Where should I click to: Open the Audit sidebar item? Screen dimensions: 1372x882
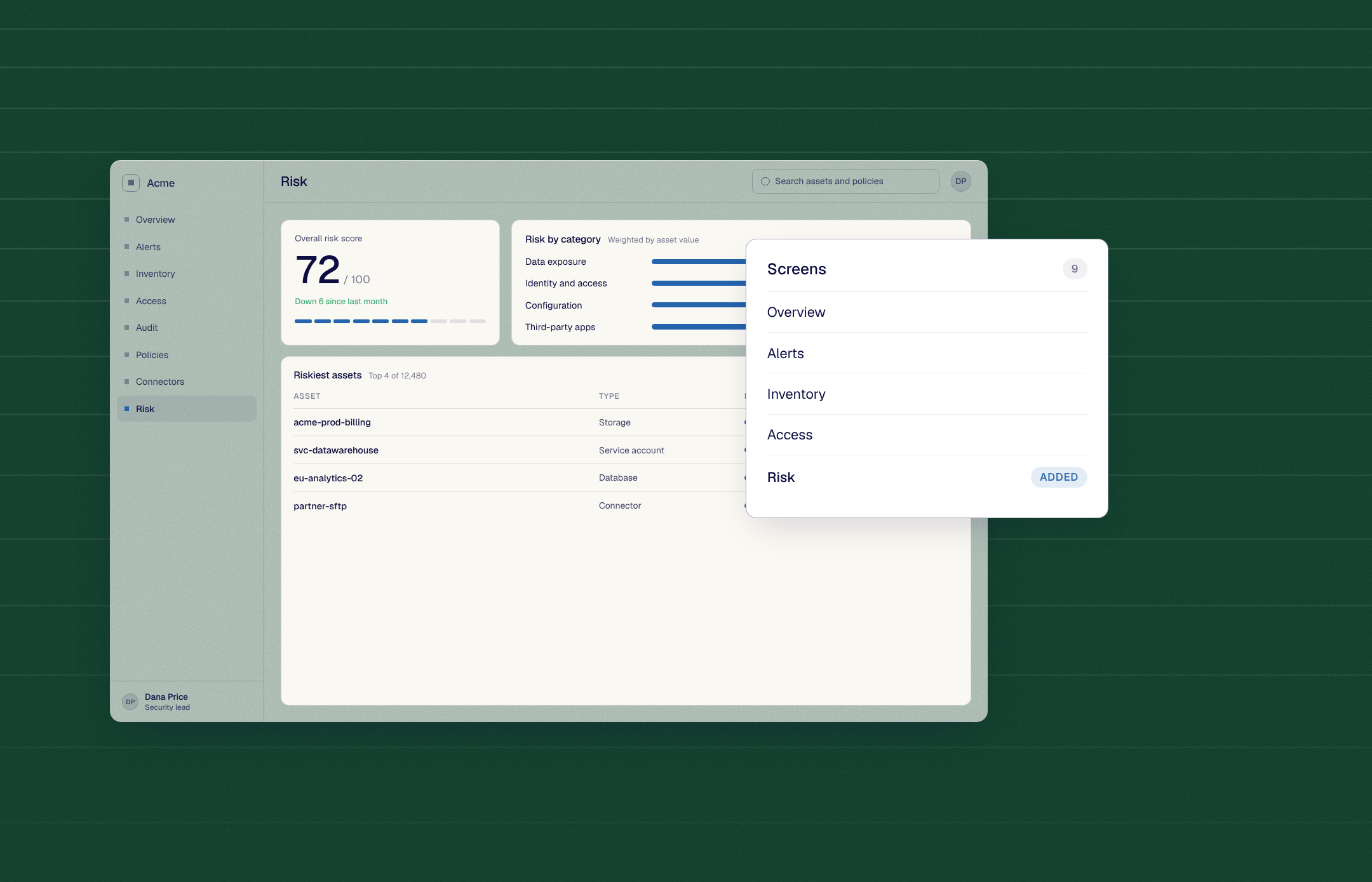(x=187, y=328)
